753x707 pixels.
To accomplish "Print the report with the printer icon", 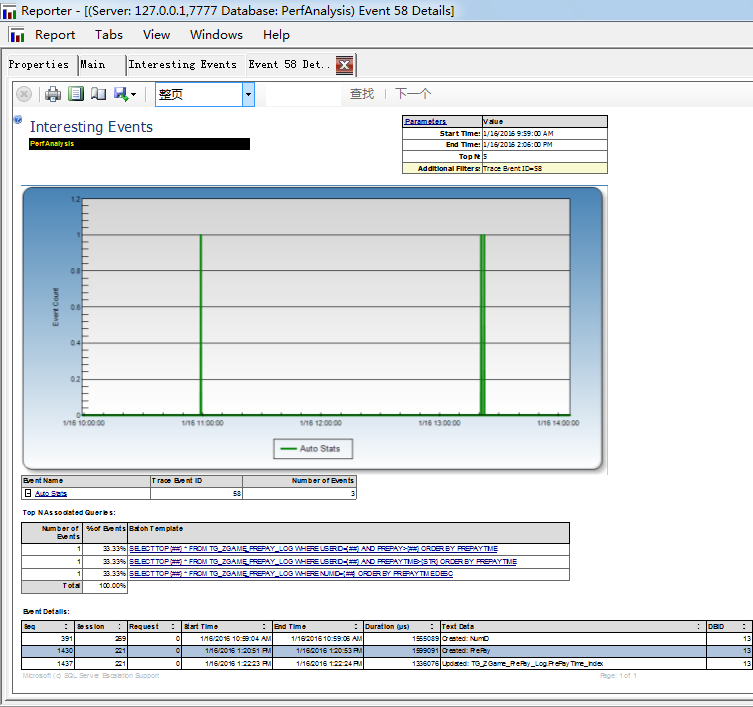I will click(53, 94).
